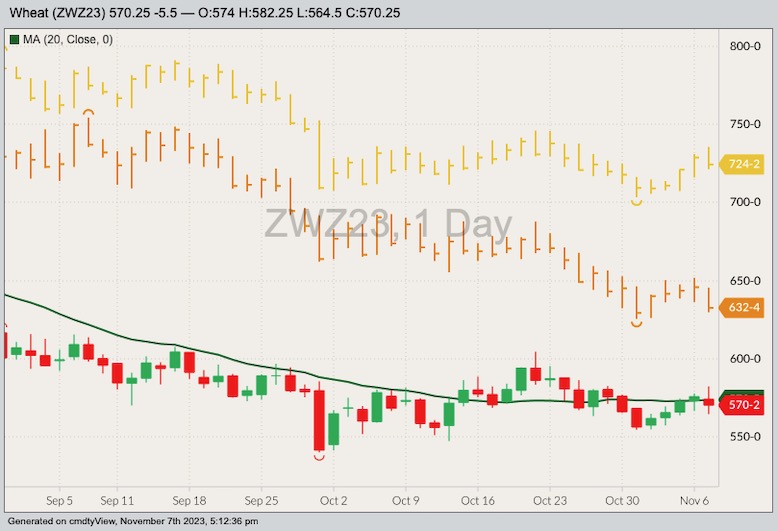Viewport: 777px width, 531px height.
Task: Click the yellow 724-2 price tag
Action: tap(742, 164)
